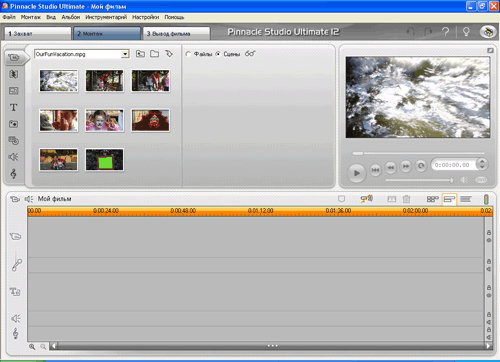The height and width of the screenshot is (362, 500).
Task: Click the marker icon in timeline toolbar
Action: [x=341, y=199]
